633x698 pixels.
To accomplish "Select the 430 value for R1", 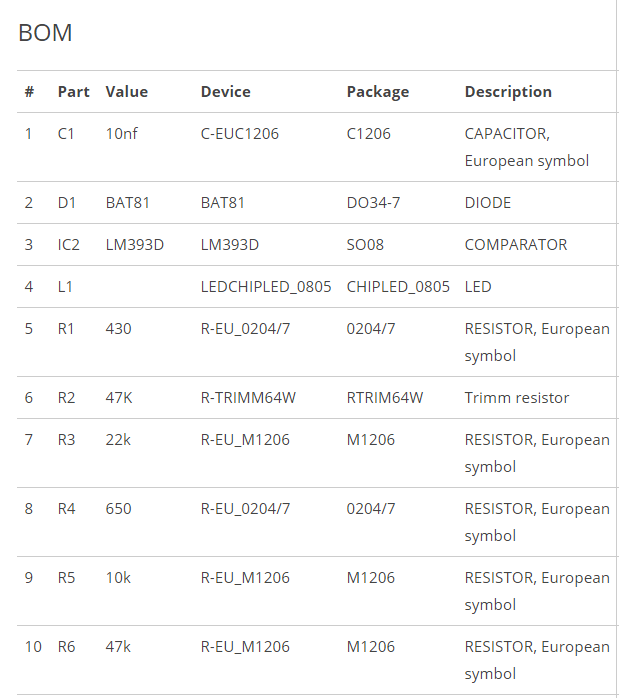I will (118, 329).
